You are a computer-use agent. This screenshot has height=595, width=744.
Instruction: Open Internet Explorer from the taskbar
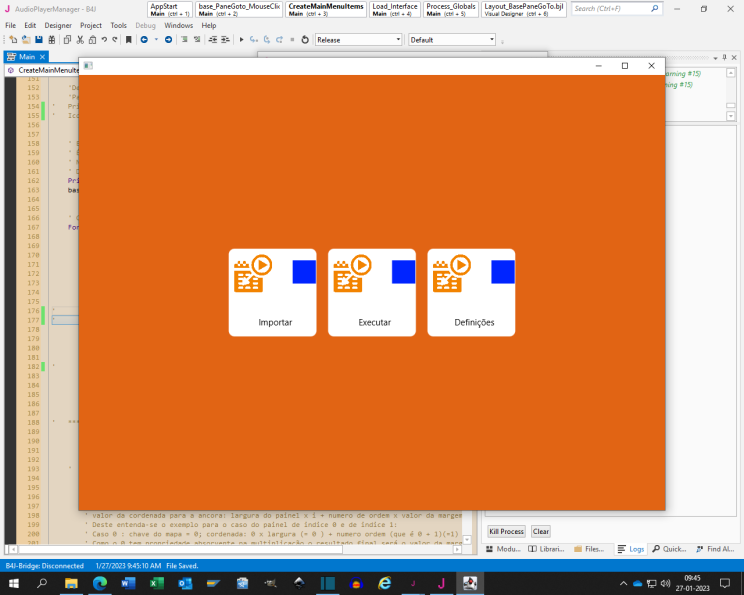tap(384, 583)
